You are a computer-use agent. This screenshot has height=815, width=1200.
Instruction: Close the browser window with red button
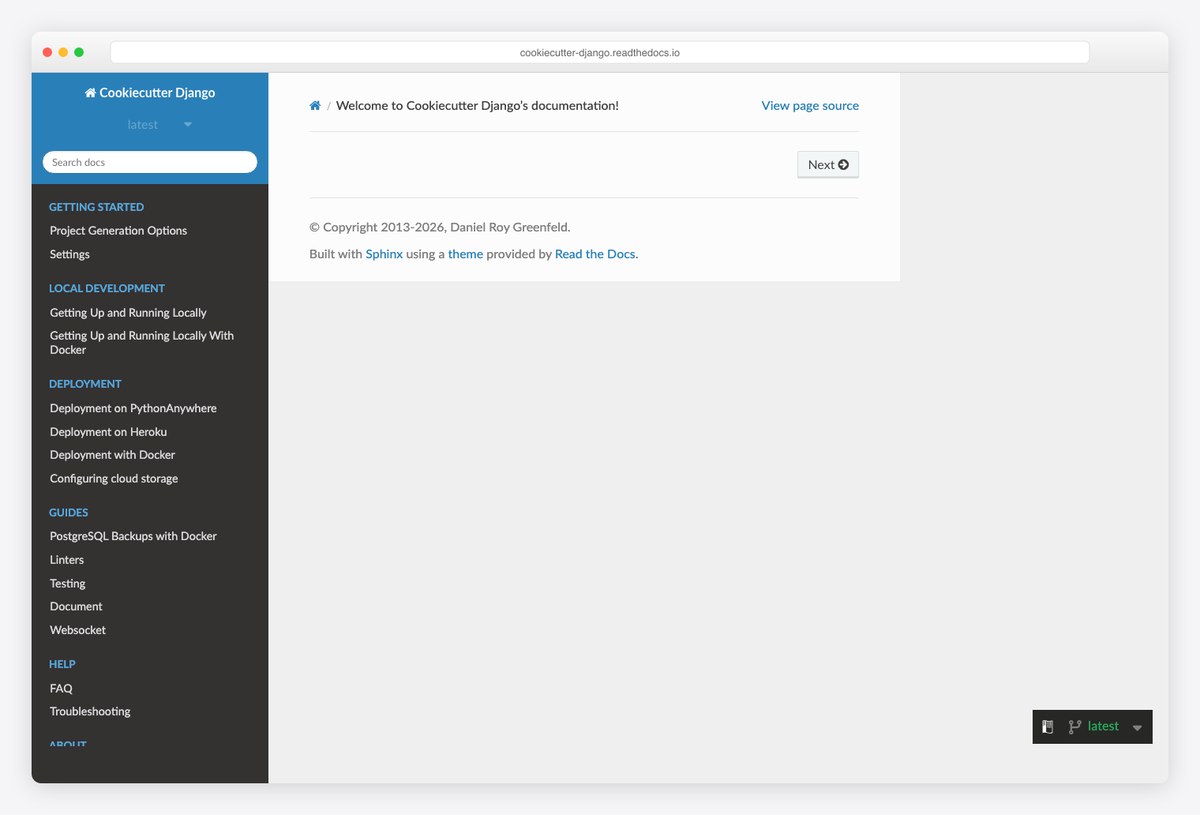[x=47, y=52]
